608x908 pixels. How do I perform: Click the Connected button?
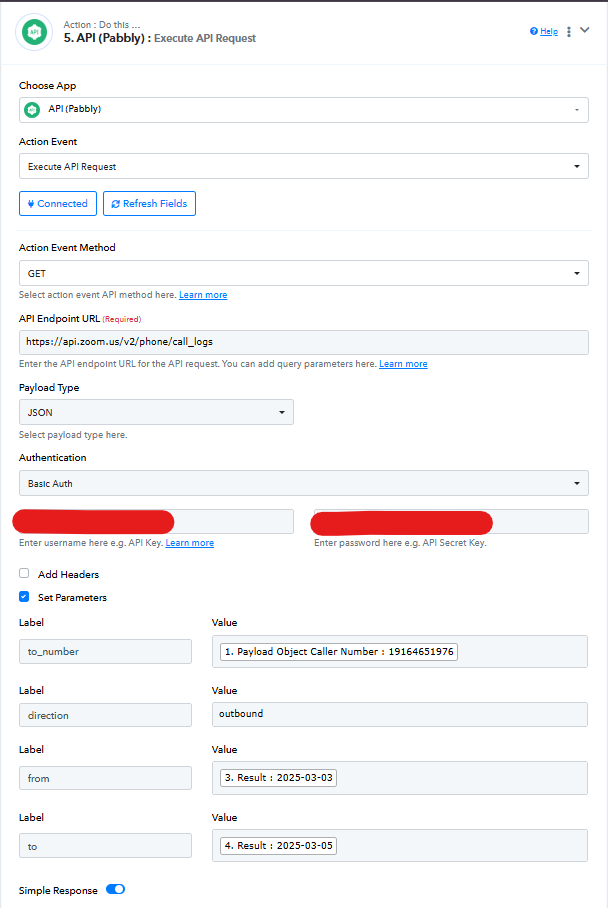pyautogui.click(x=58, y=204)
